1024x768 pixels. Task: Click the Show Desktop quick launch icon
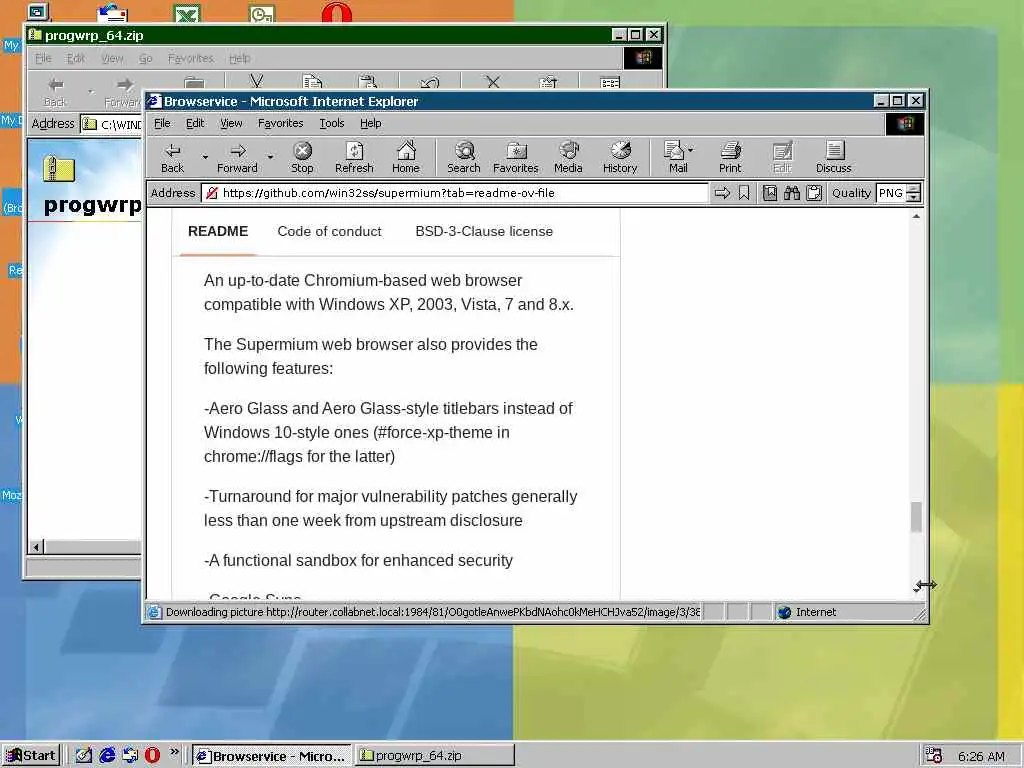coord(84,756)
